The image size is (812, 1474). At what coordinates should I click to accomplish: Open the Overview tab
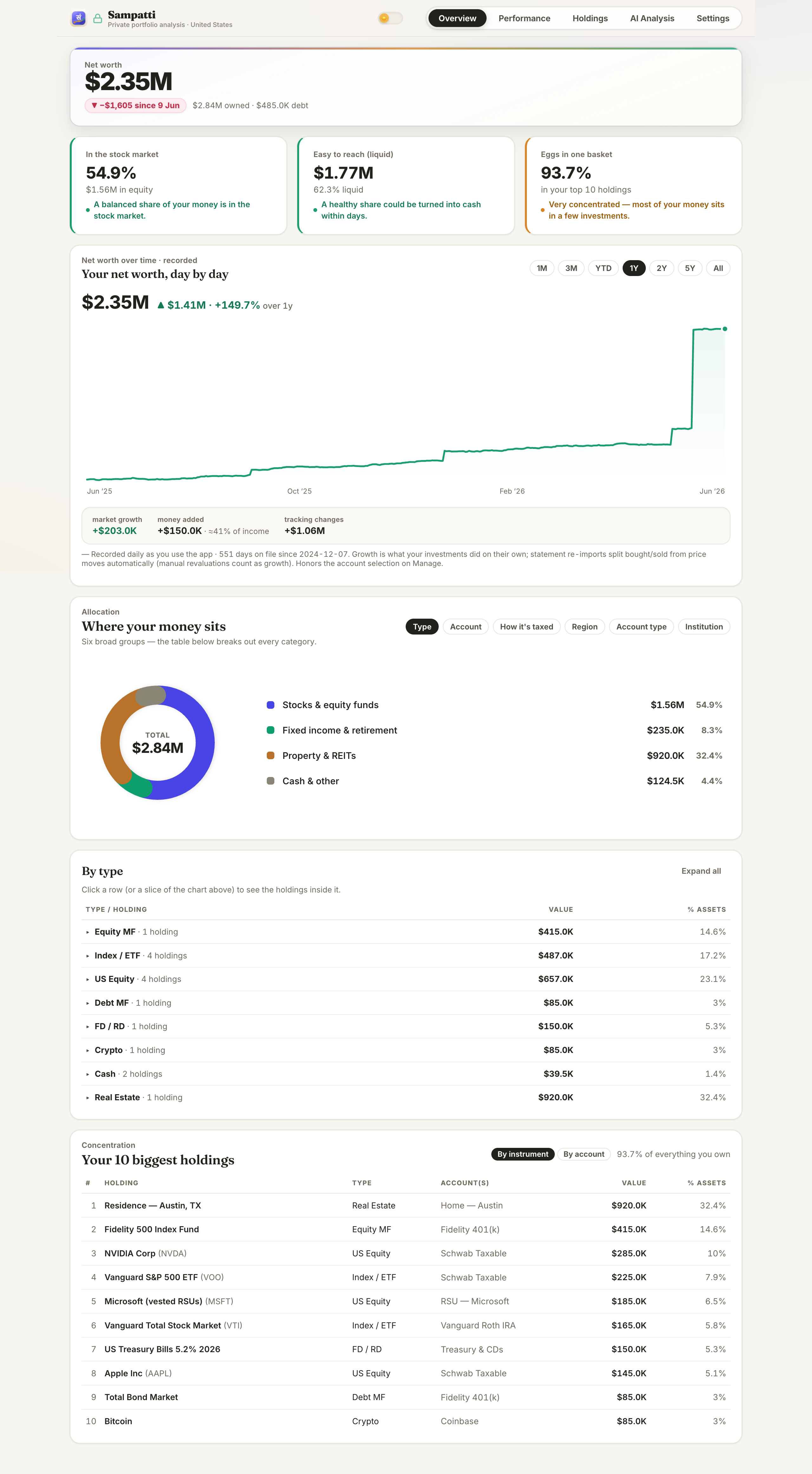tap(457, 18)
